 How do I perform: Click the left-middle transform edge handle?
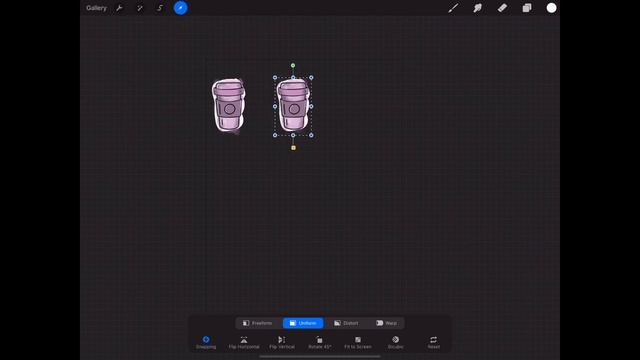275,107
